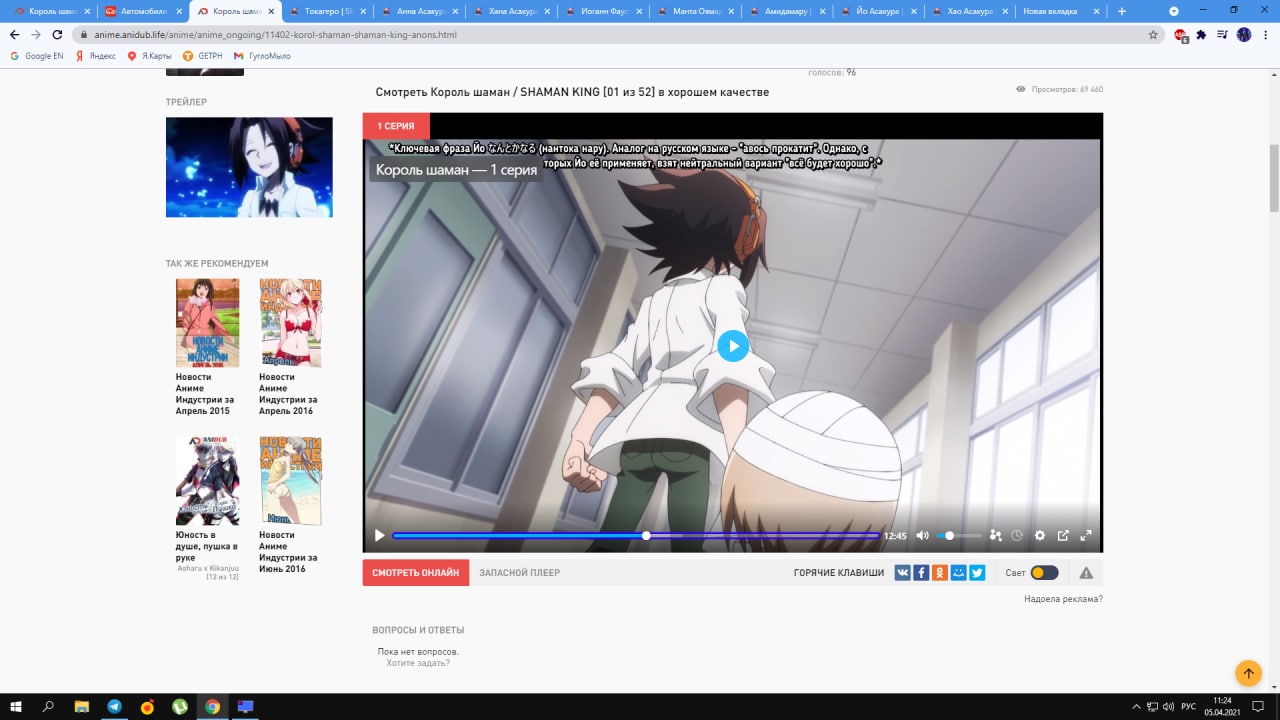The width and height of the screenshot is (1280, 720).
Task: Start playback with the bottom-bar play icon
Action: coord(379,536)
